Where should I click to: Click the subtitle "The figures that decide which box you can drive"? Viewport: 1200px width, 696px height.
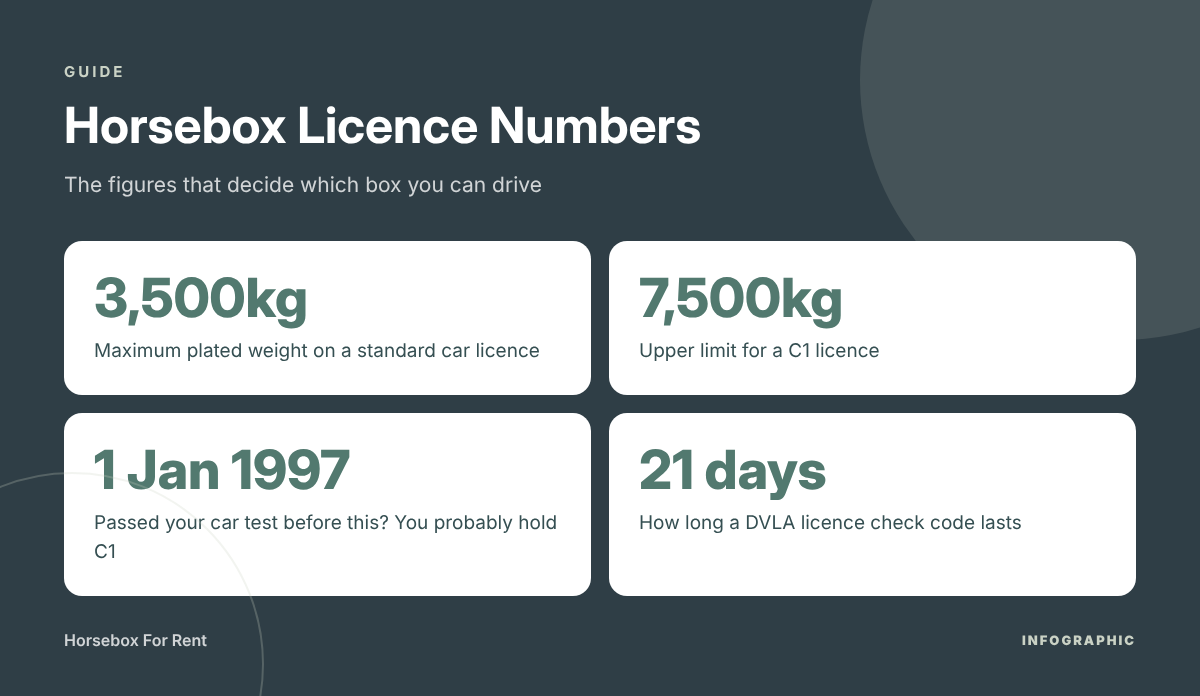coord(303,185)
